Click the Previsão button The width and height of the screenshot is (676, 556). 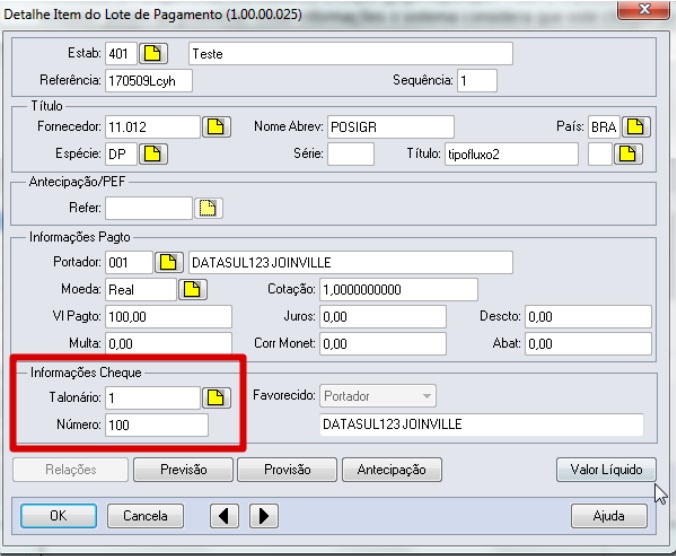point(183,469)
